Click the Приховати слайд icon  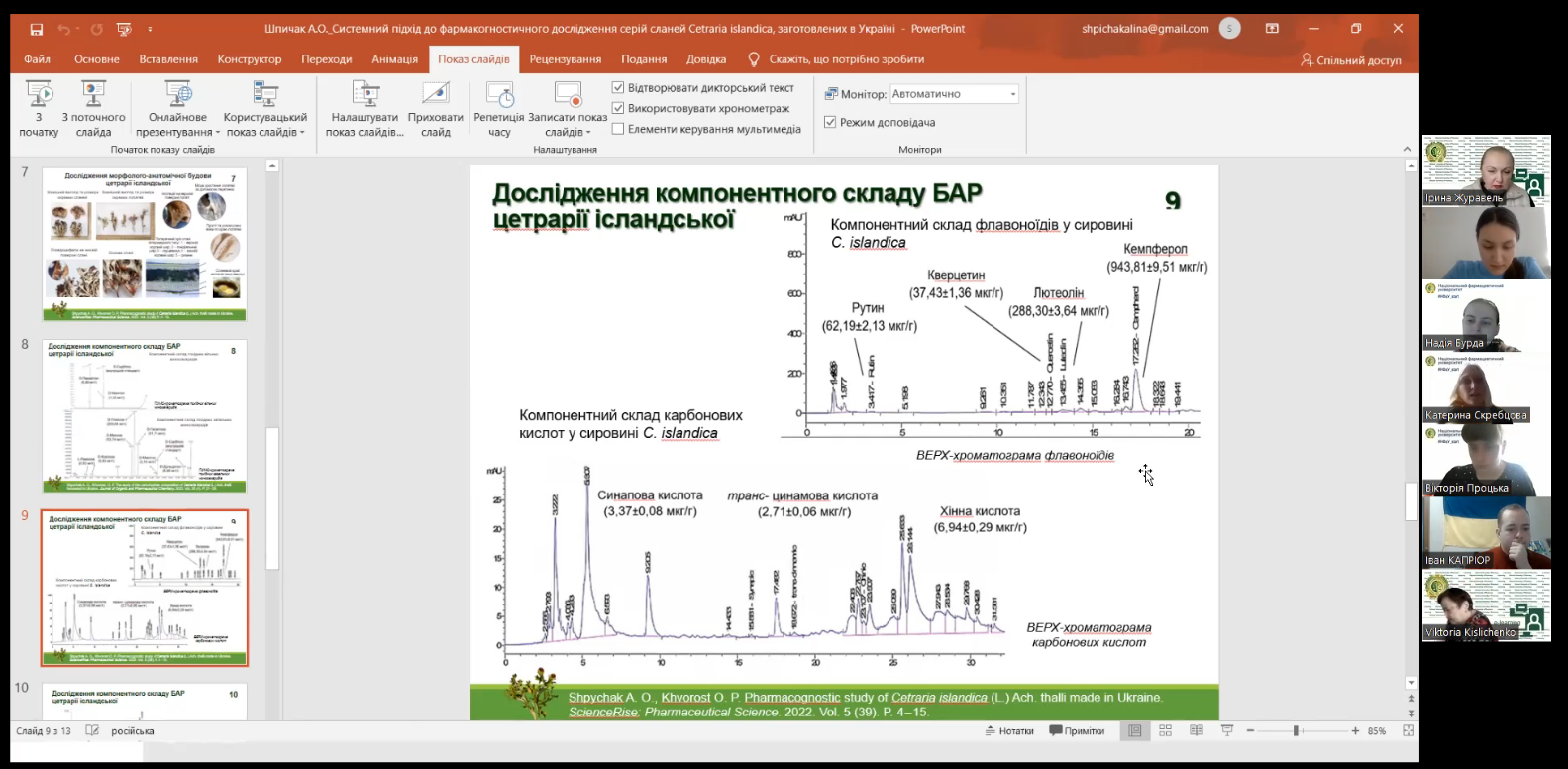[436, 94]
